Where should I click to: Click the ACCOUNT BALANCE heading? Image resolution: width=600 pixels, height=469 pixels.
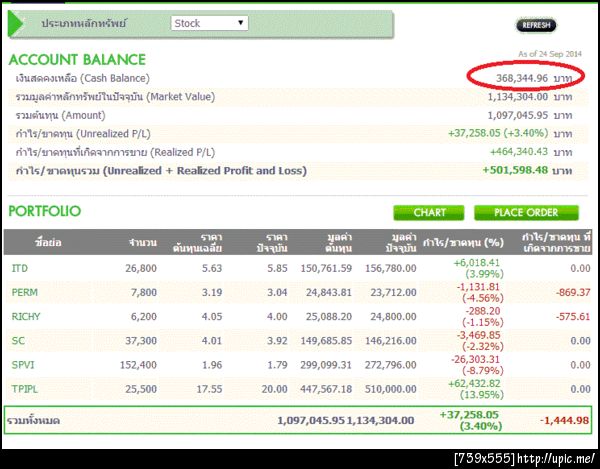pyautogui.click(x=77, y=60)
